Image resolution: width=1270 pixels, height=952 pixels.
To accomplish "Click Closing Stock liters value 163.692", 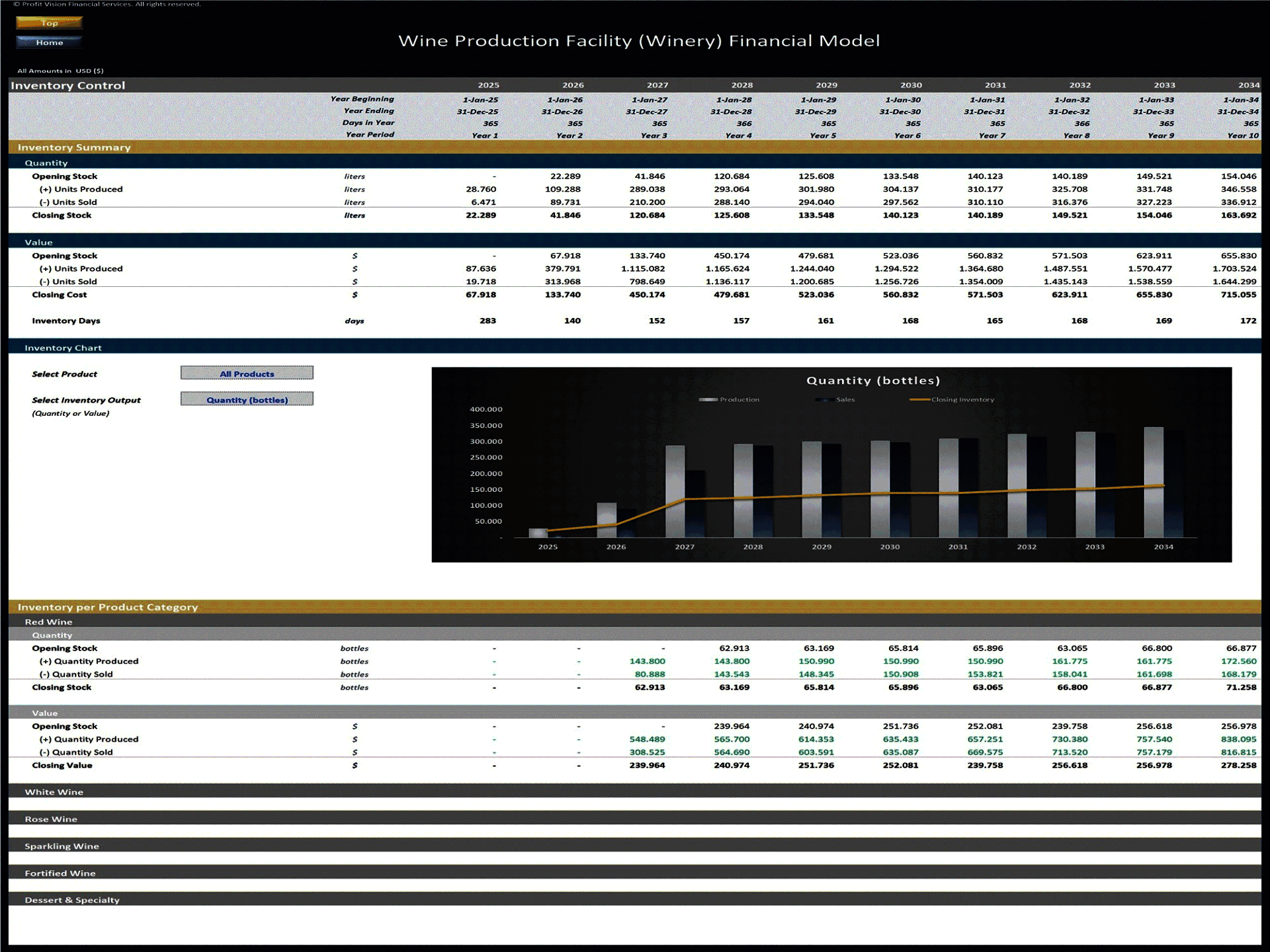I will (x=1238, y=216).
